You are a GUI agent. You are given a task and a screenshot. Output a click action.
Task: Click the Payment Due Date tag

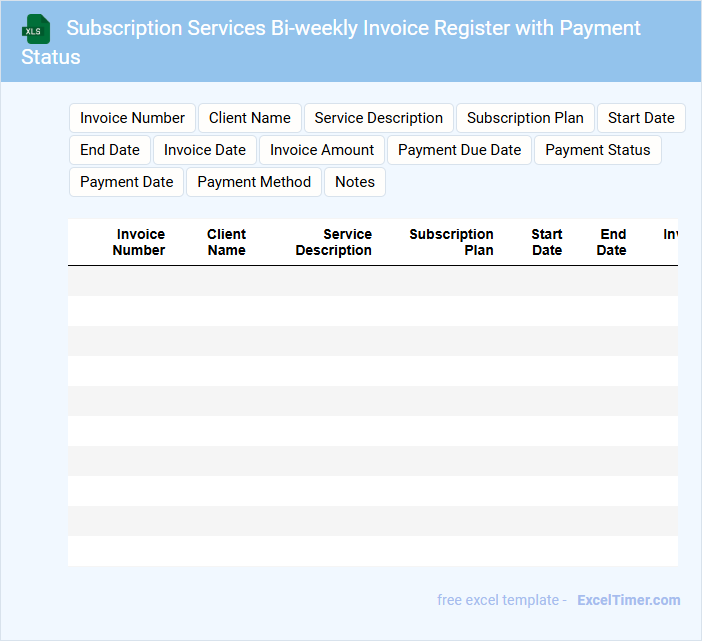click(459, 150)
